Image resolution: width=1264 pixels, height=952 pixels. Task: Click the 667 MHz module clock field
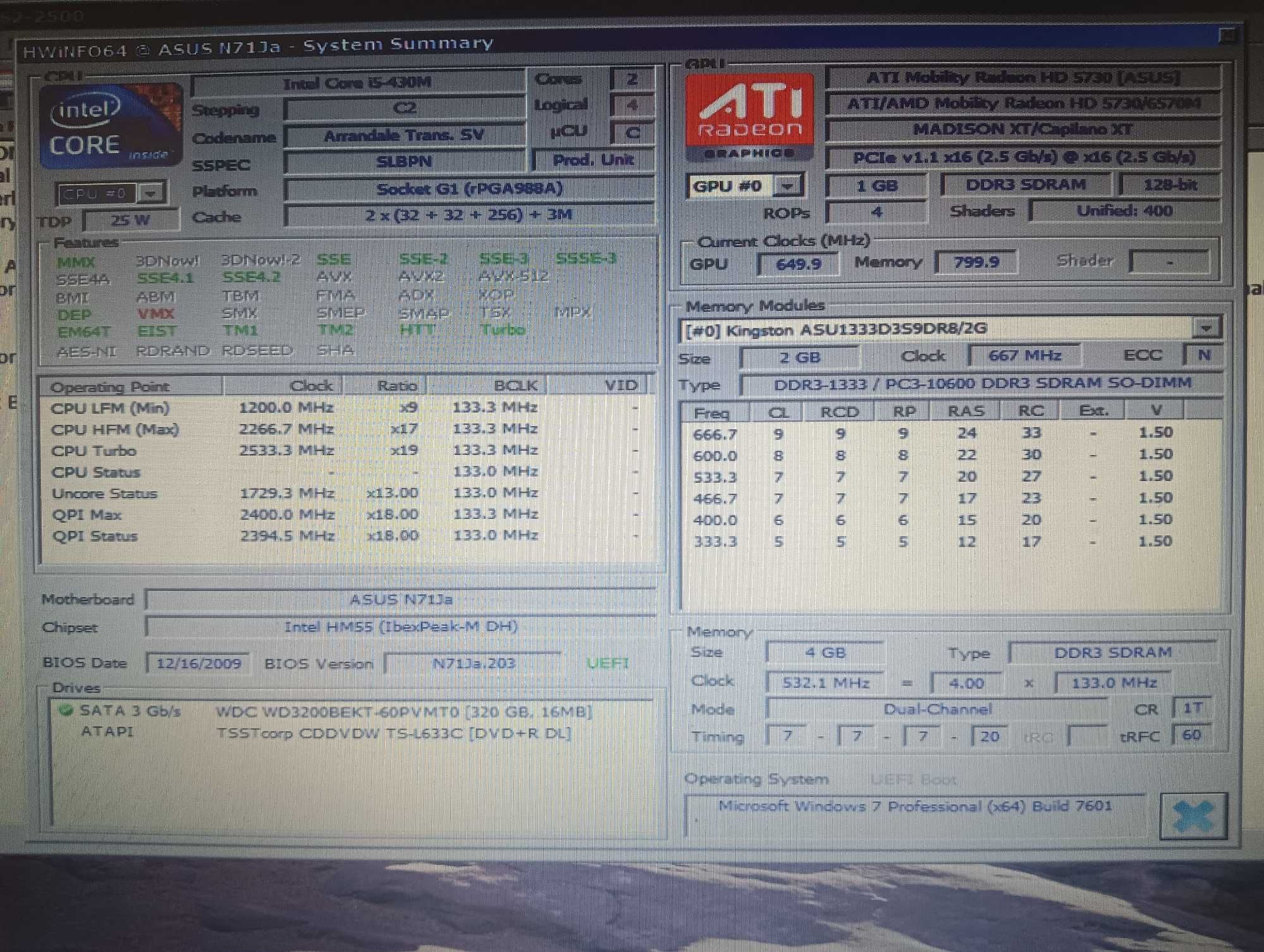(1024, 355)
